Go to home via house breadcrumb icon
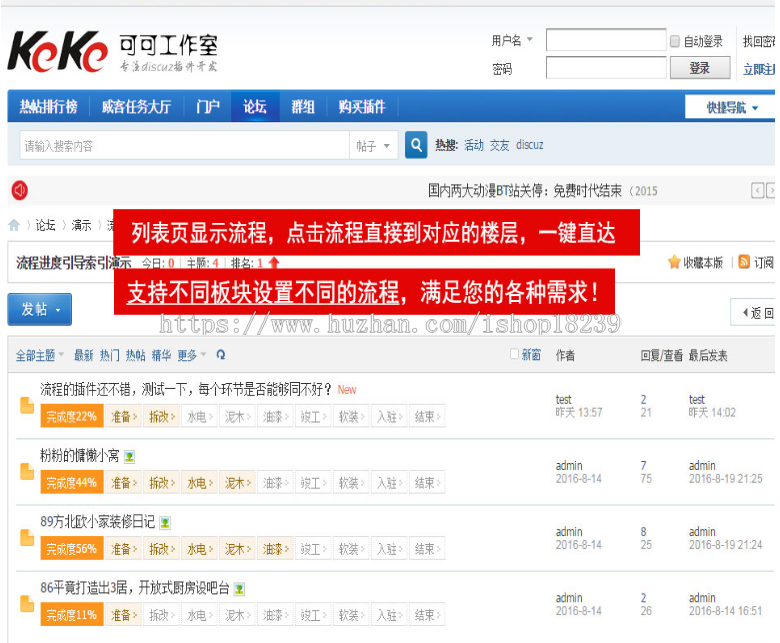 coord(14,225)
